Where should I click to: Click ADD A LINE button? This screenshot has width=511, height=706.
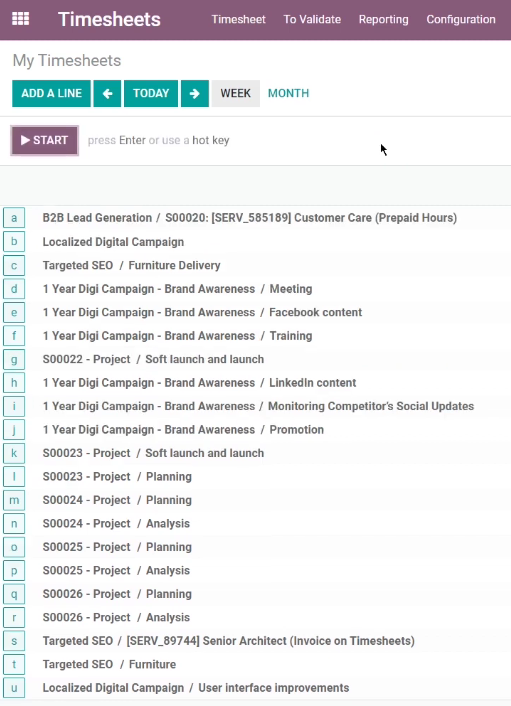[51, 93]
